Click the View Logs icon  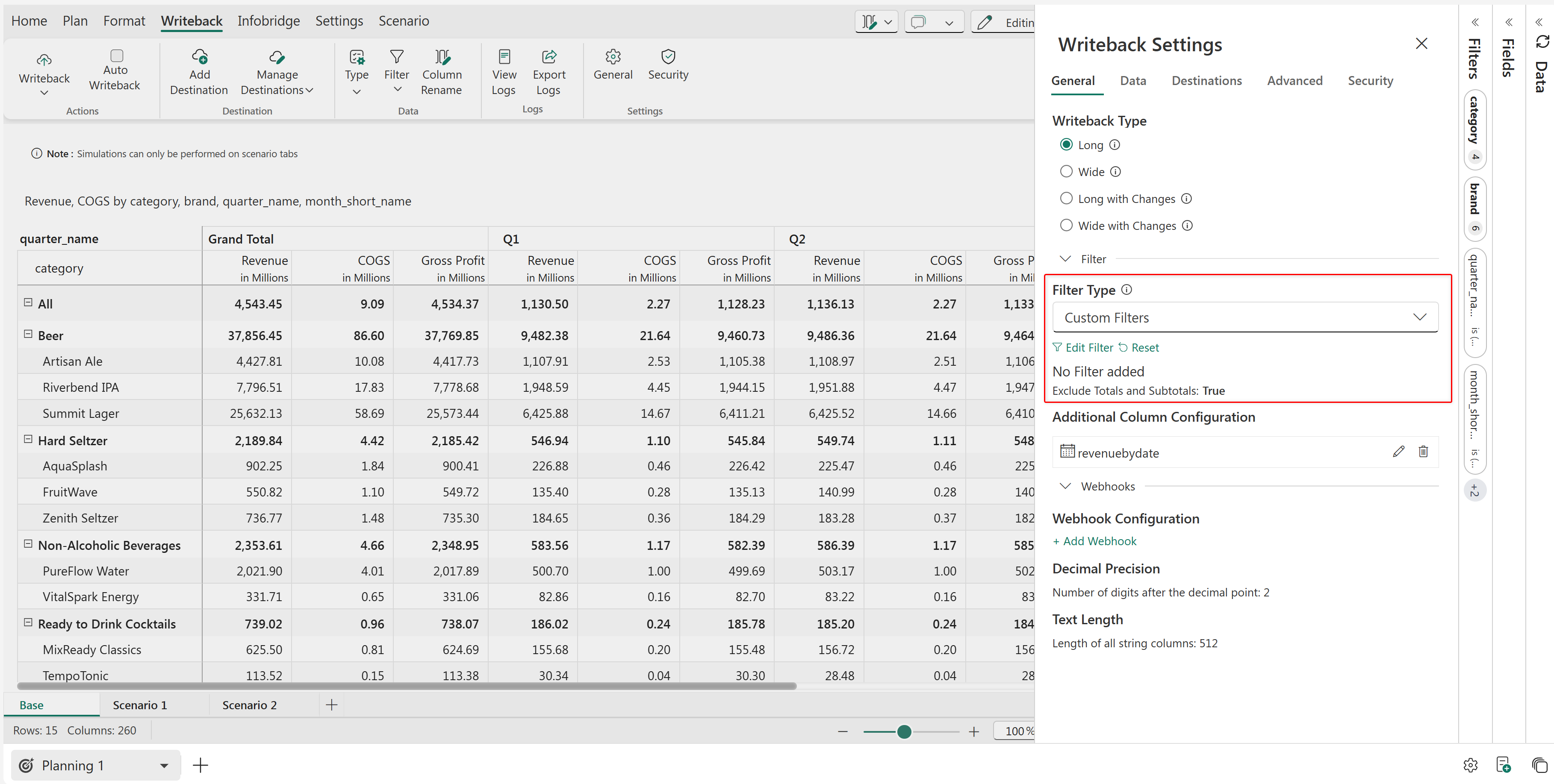click(x=504, y=57)
